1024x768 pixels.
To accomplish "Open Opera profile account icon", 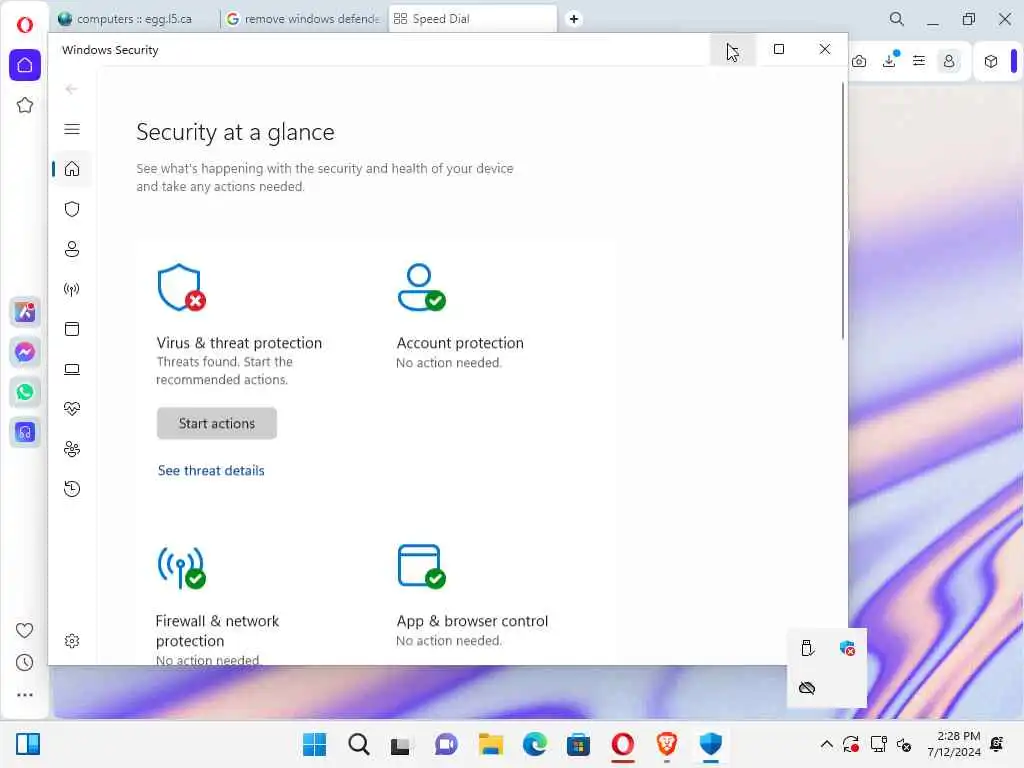I will tap(949, 61).
